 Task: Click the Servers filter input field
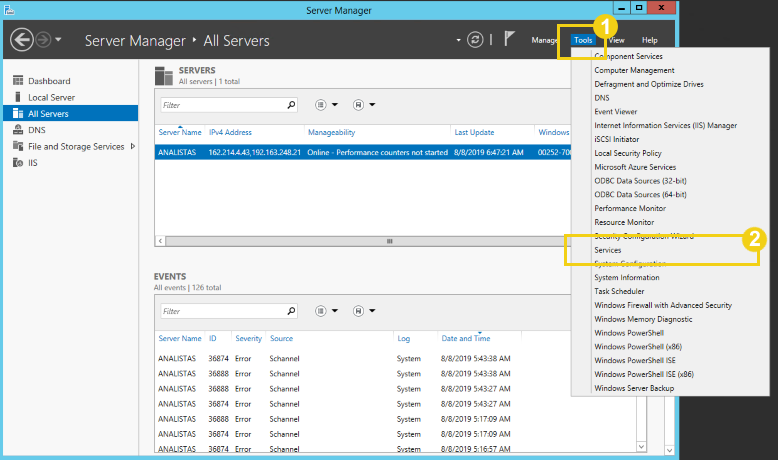tap(223, 105)
